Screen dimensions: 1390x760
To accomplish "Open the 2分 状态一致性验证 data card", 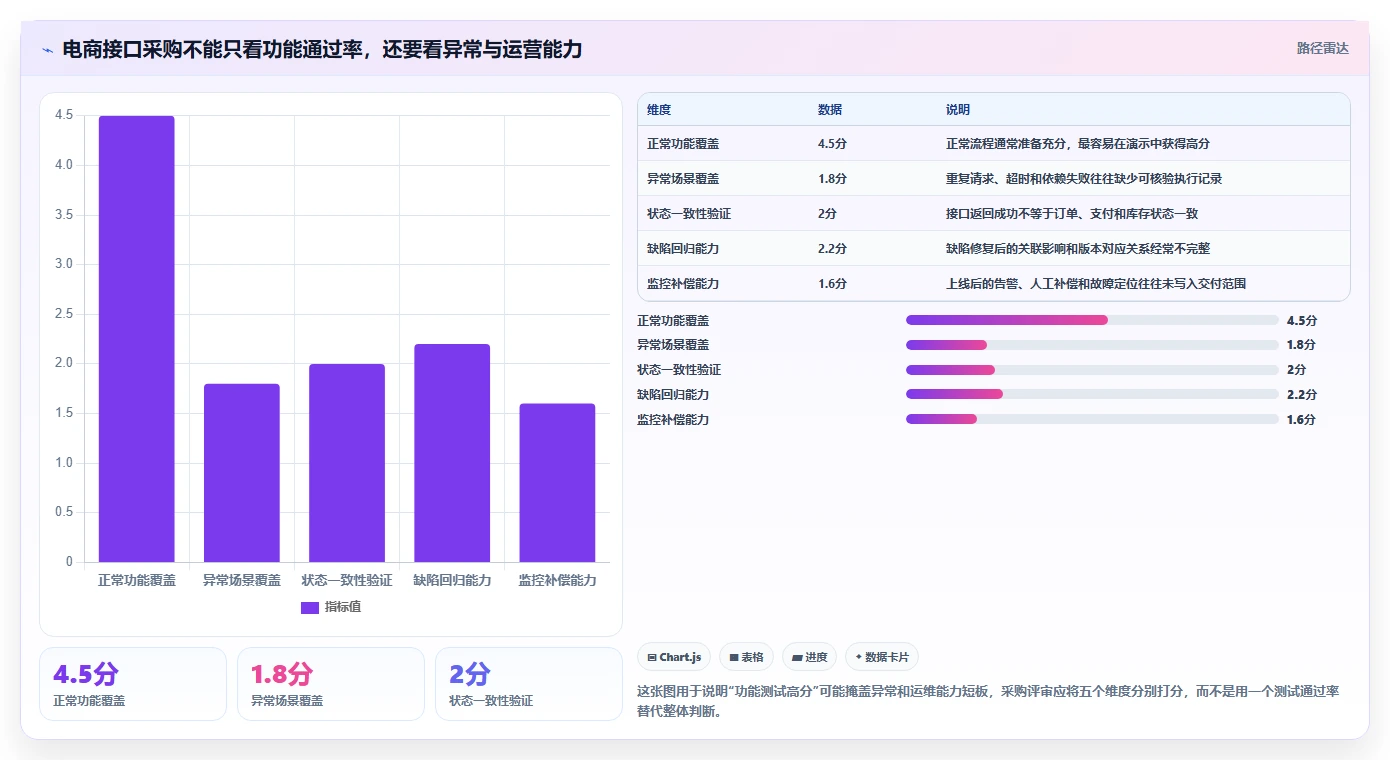I will tap(529, 684).
